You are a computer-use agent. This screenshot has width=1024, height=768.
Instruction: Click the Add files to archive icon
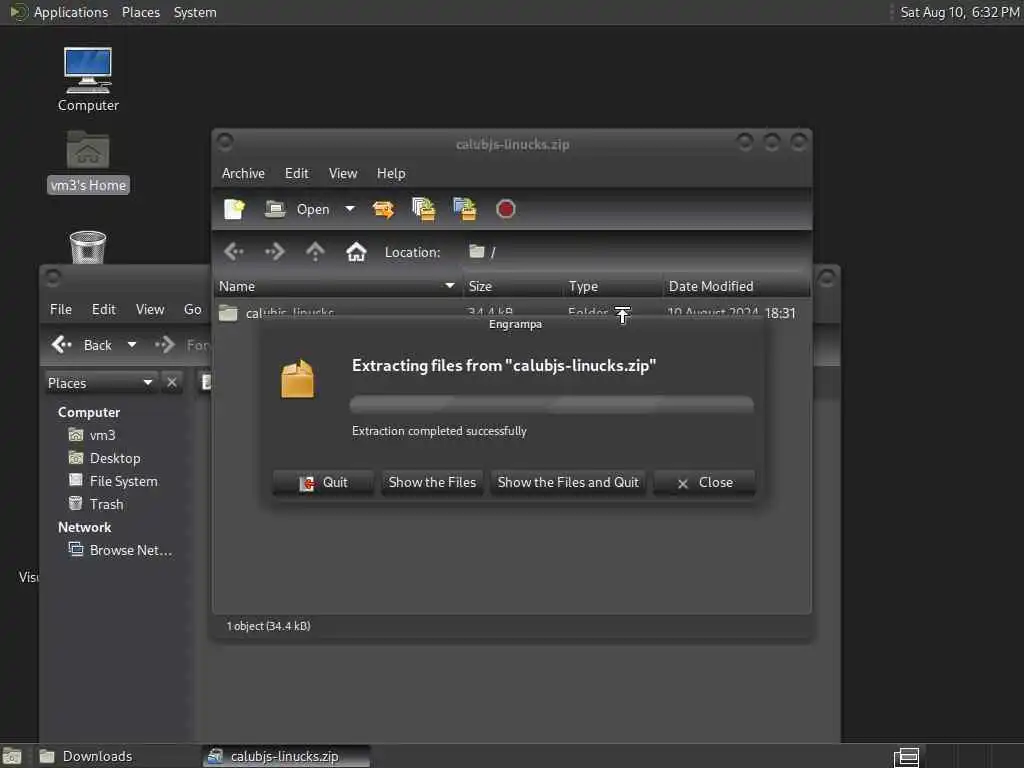(x=424, y=209)
